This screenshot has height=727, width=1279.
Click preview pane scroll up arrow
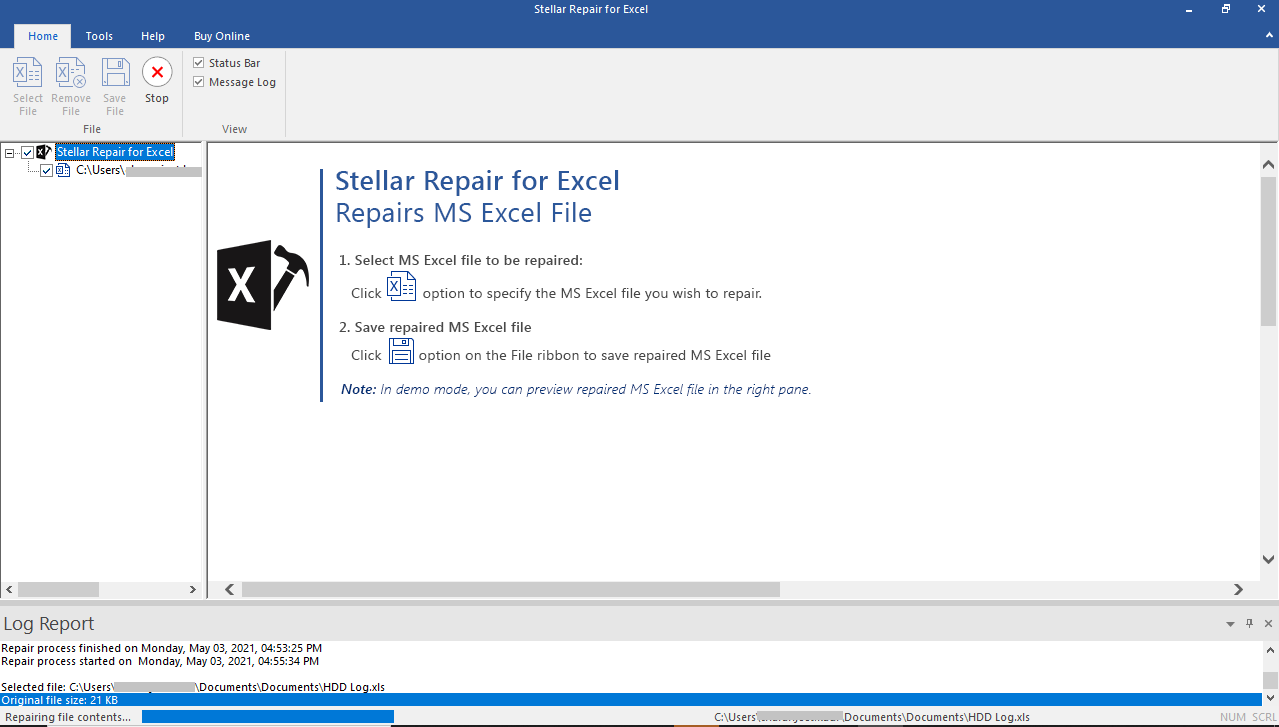tap(1268, 164)
